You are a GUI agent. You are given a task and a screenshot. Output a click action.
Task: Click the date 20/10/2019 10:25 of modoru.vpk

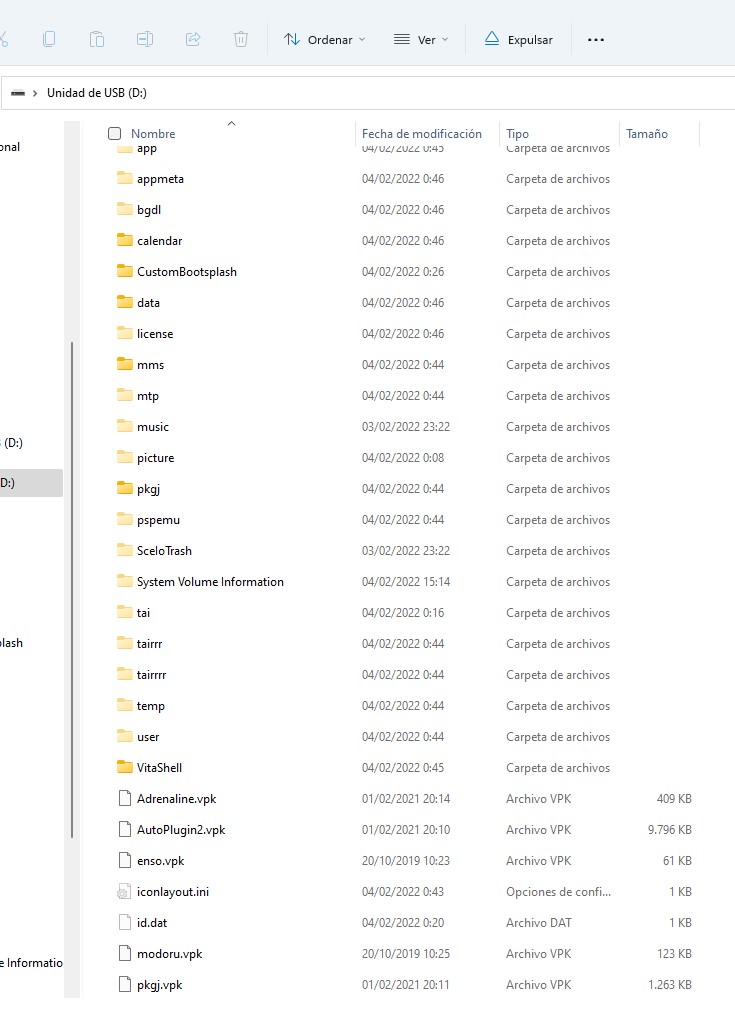click(x=405, y=954)
